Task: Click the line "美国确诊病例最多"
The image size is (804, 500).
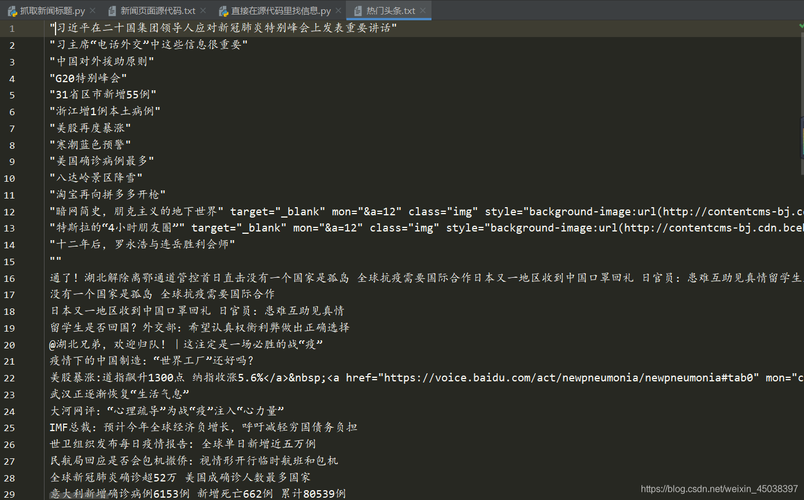Action: coord(102,161)
